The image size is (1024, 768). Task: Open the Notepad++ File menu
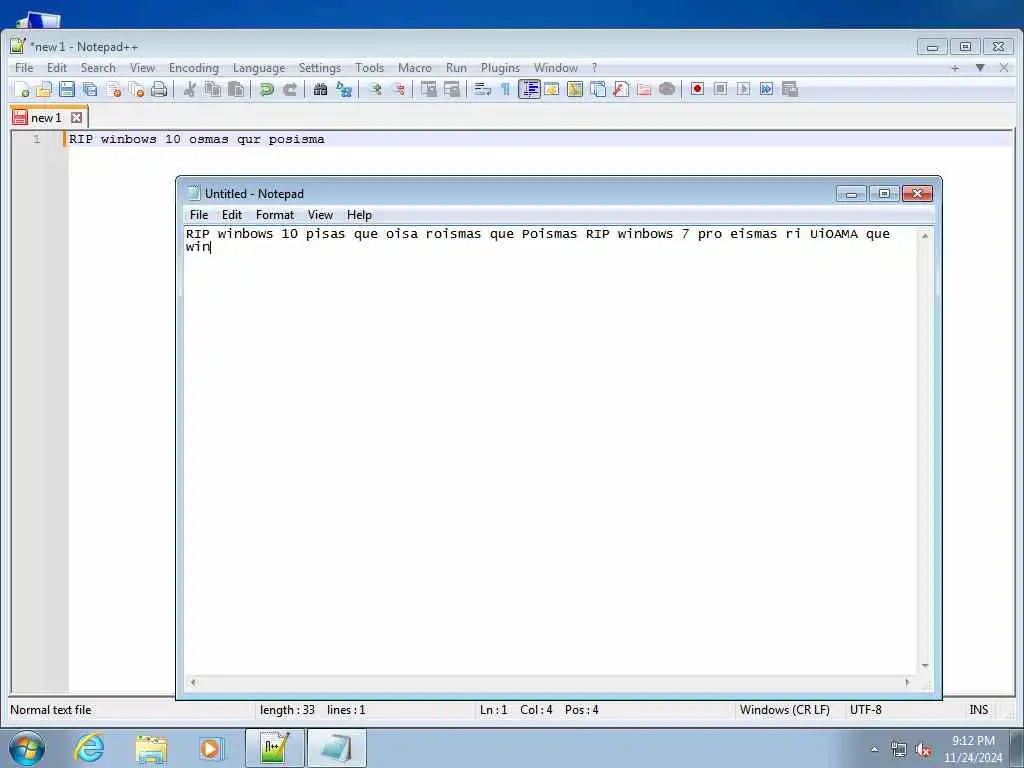click(24, 68)
